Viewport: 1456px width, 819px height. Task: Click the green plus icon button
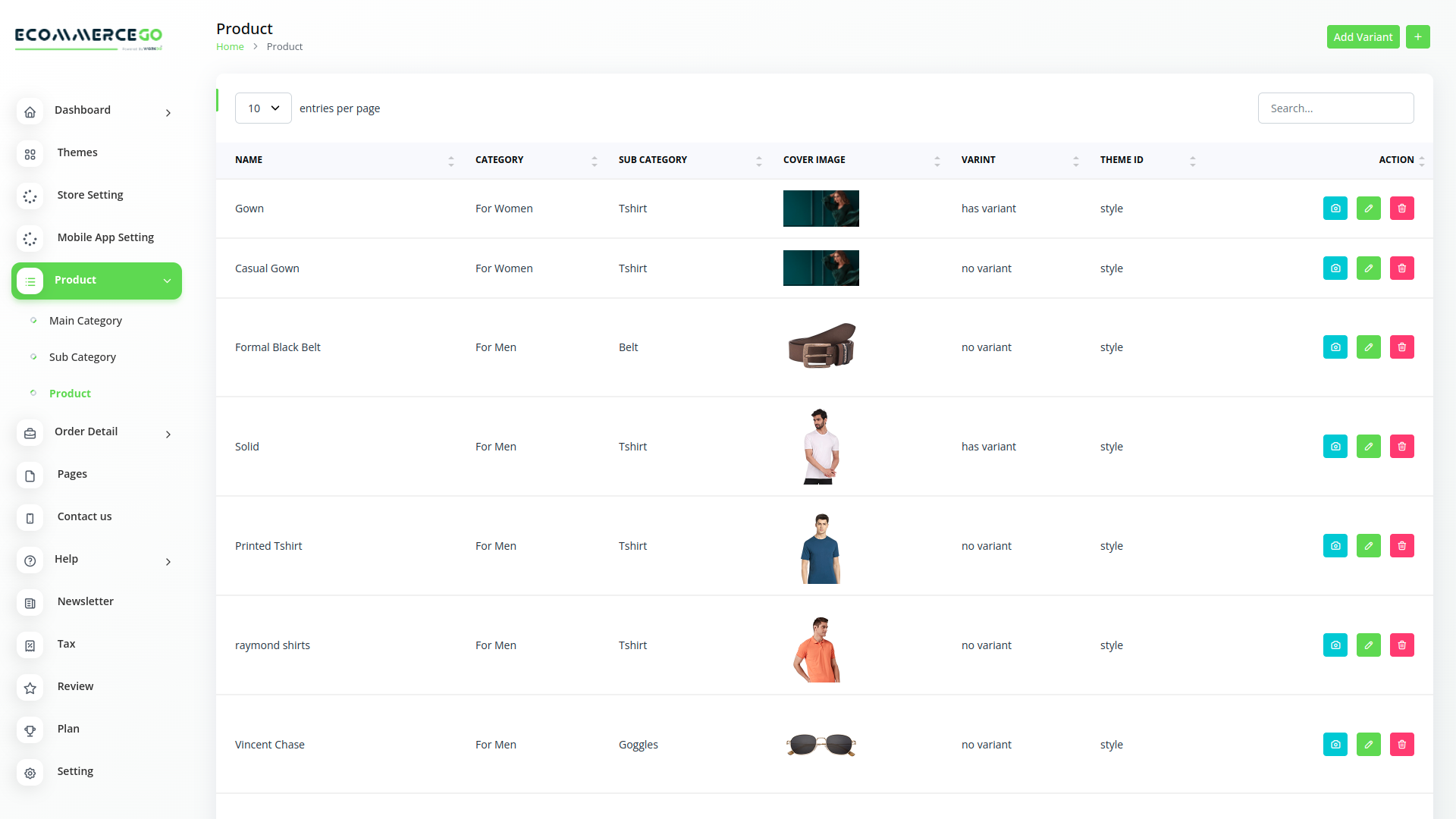click(x=1417, y=37)
